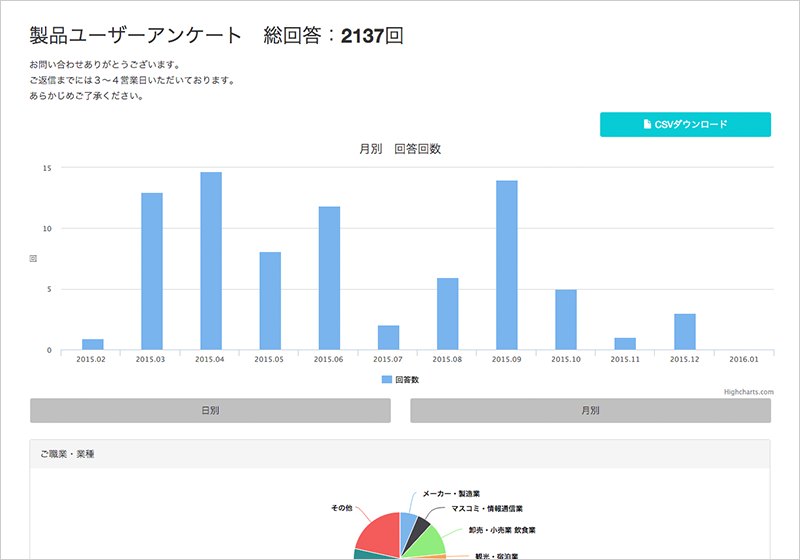This screenshot has height=560, width=800.
Task: Click the 2015.05 bar
Action: pos(270,301)
